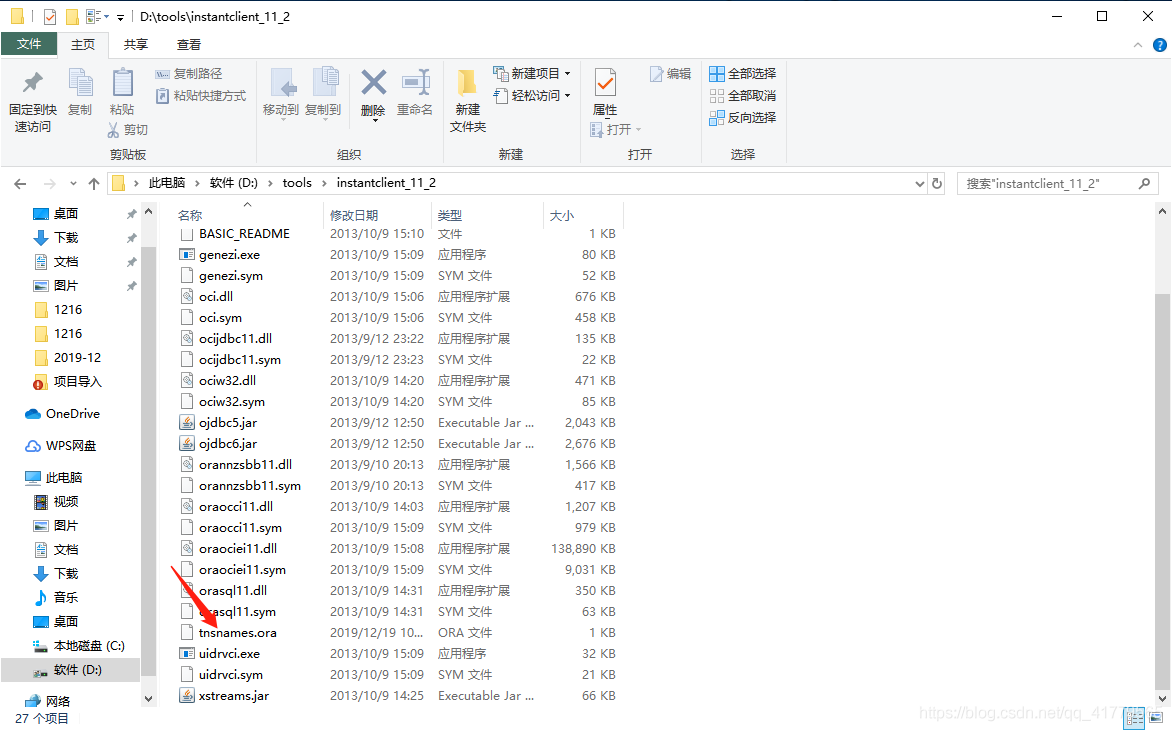Image resolution: width=1172 pixels, height=731 pixels.
Task: Click the Refresh button by address bar
Action: 937,183
